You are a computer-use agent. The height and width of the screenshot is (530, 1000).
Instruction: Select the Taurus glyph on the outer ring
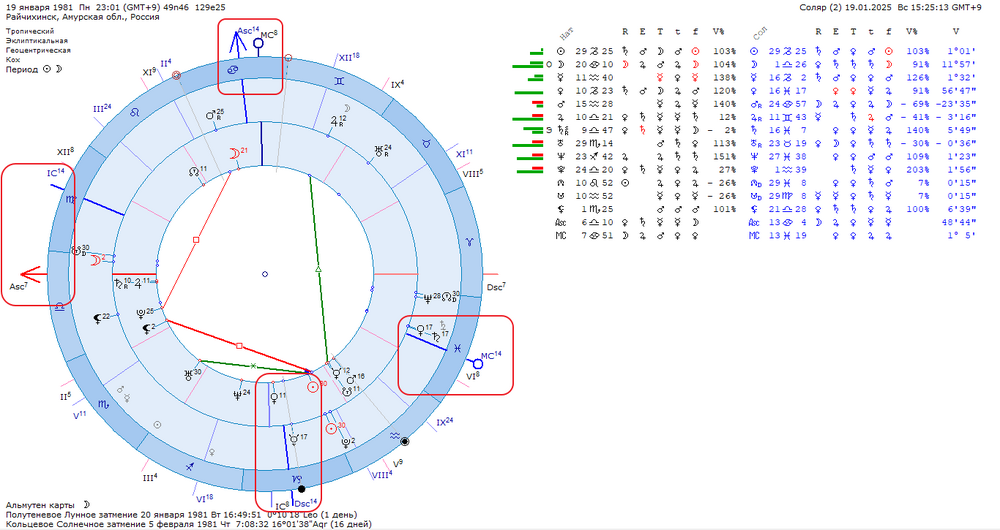coord(426,144)
